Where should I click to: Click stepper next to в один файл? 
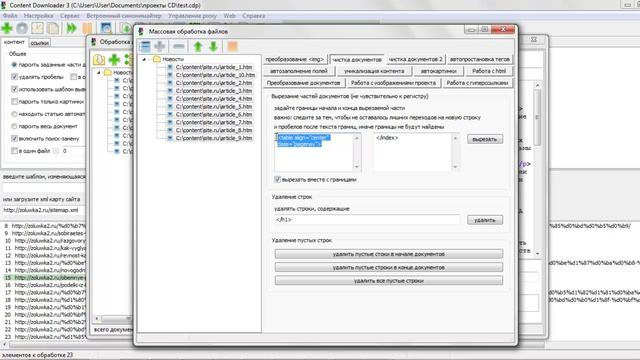(x=56, y=151)
